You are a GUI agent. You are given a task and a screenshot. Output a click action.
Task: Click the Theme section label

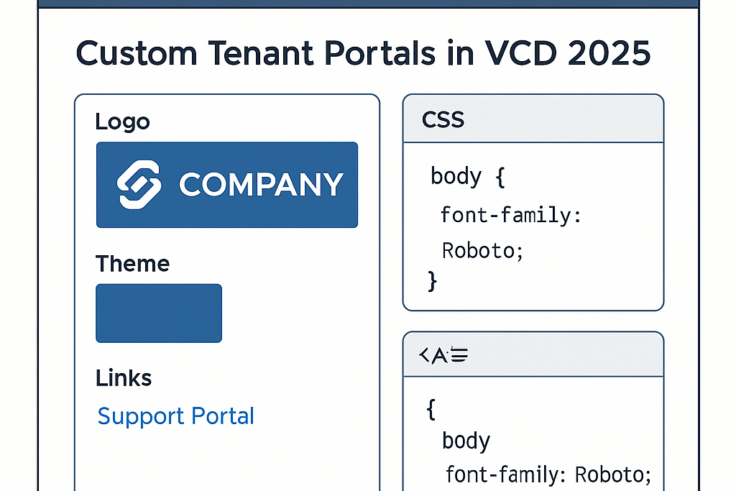pos(132,264)
